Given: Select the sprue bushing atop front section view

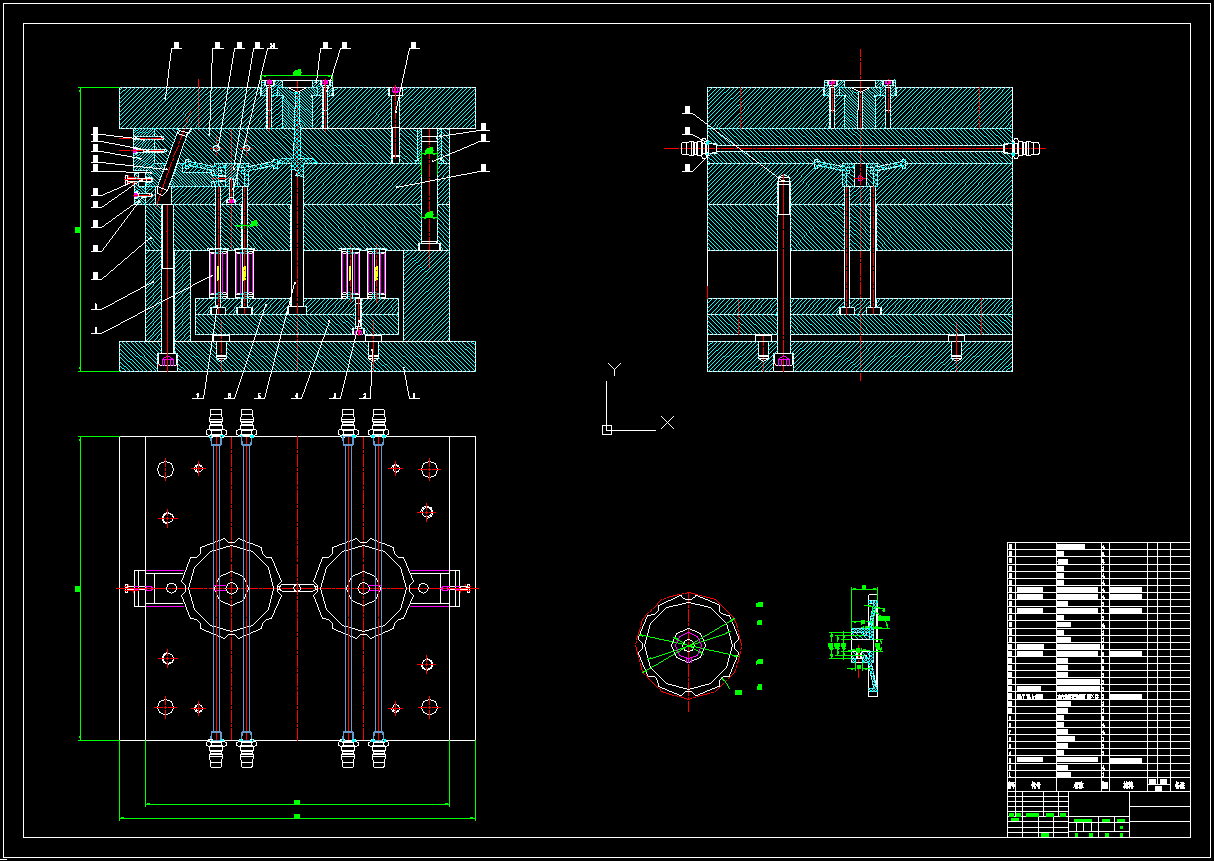Looking at the screenshot, I should pyautogui.click(x=298, y=104).
